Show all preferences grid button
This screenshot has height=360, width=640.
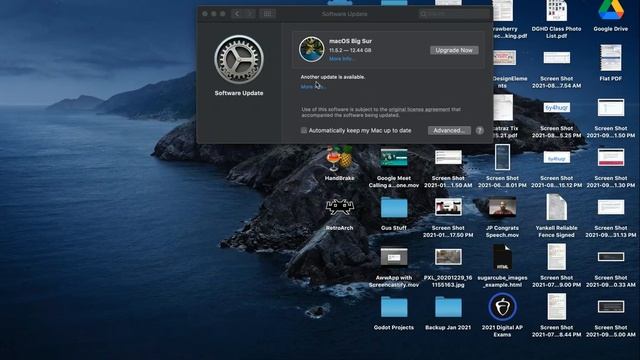coord(267,14)
